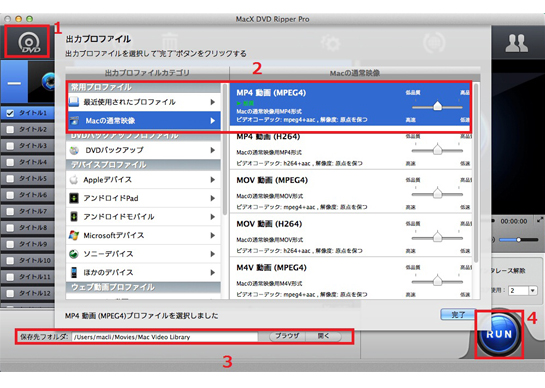Click the Sony device icon
The image size is (545, 388).
coord(74,254)
